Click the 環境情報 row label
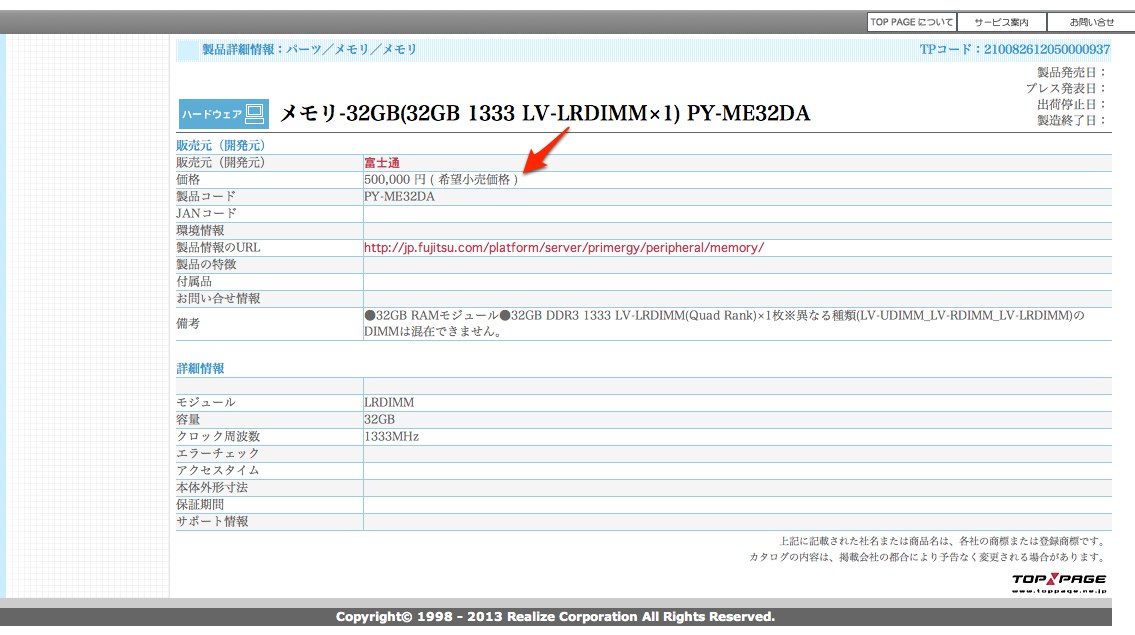Image resolution: width=1135 pixels, height=635 pixels. [201, 231]
